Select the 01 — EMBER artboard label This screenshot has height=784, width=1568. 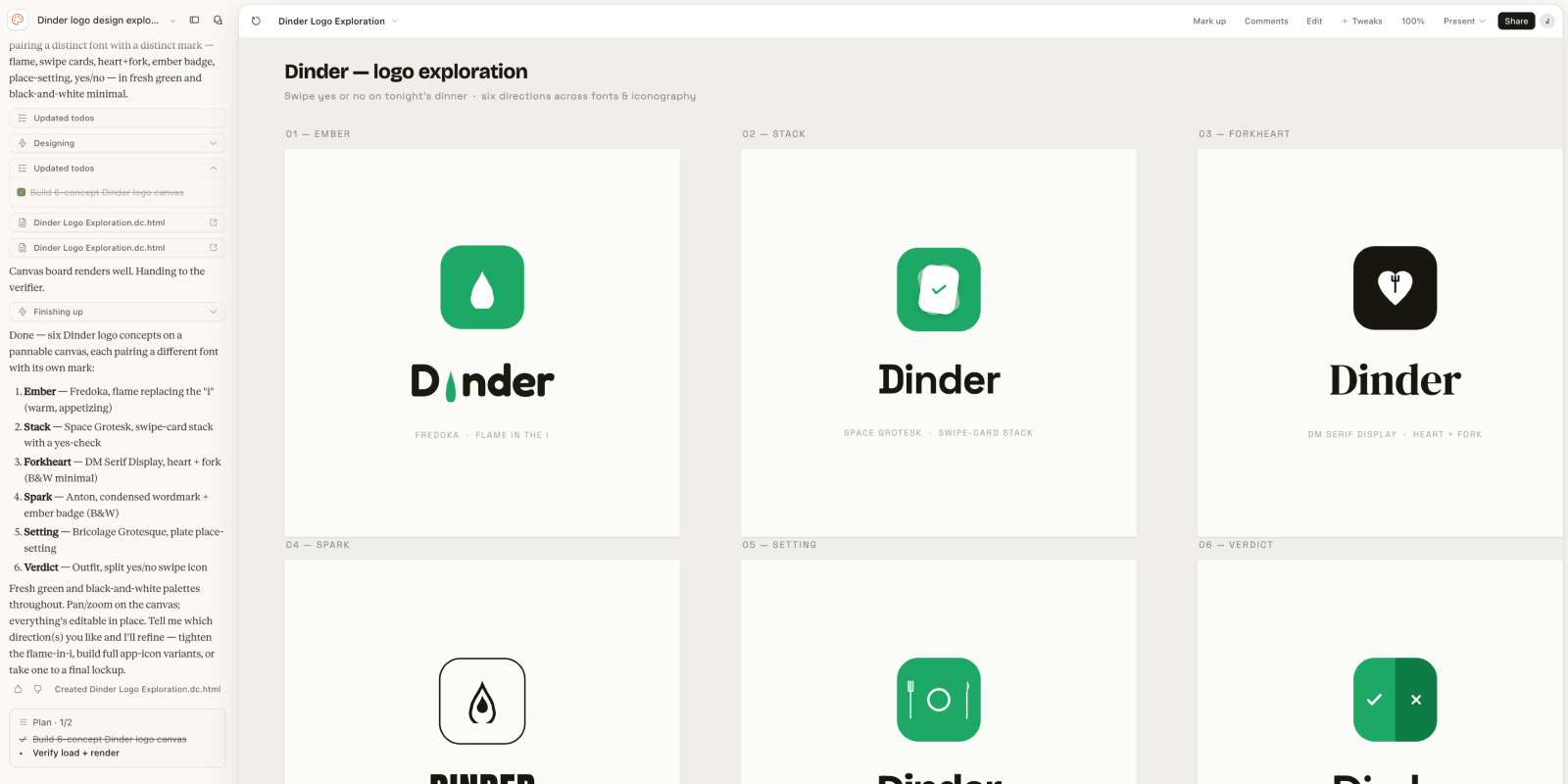click(318, 134)
